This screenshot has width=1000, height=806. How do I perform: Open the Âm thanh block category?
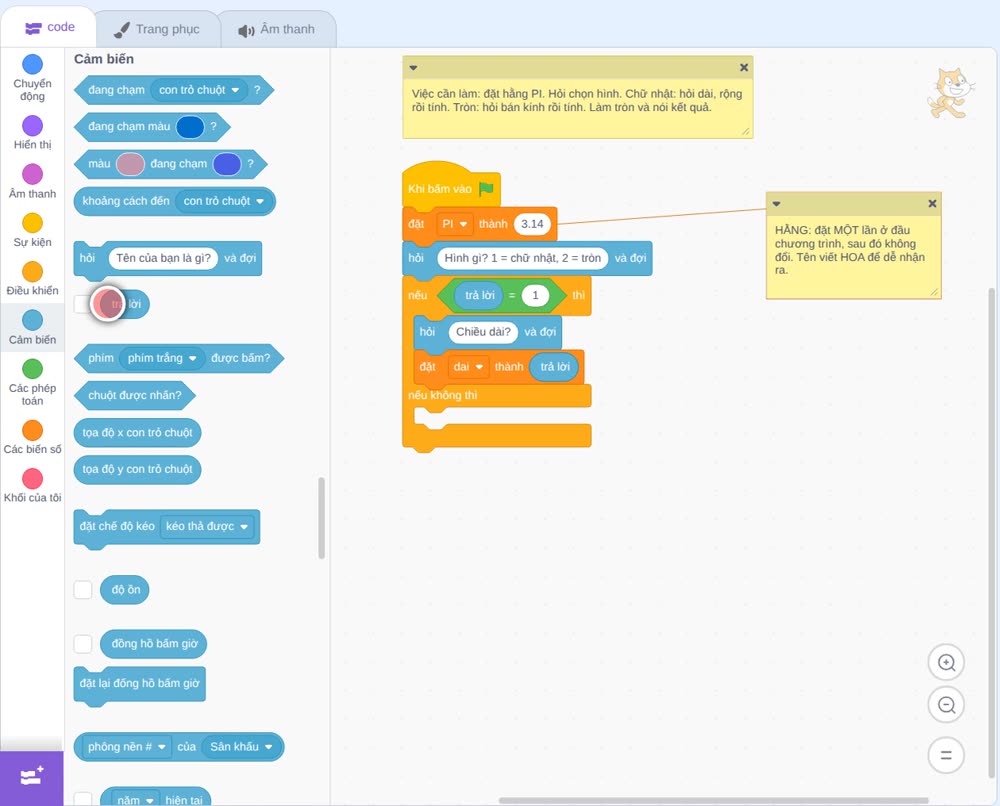(33, 181)
